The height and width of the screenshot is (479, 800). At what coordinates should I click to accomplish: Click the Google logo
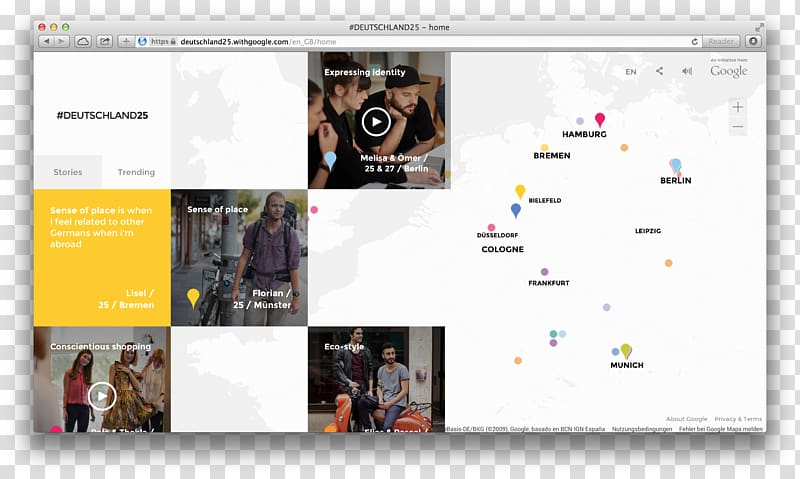(729, 71)
